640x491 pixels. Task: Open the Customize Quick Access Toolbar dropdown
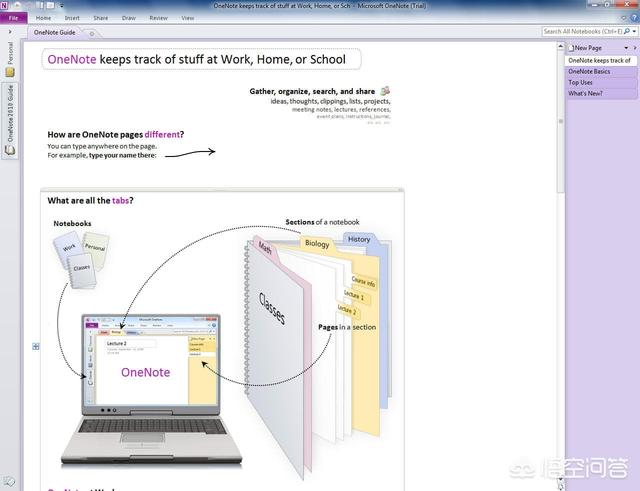click(62, 6)
